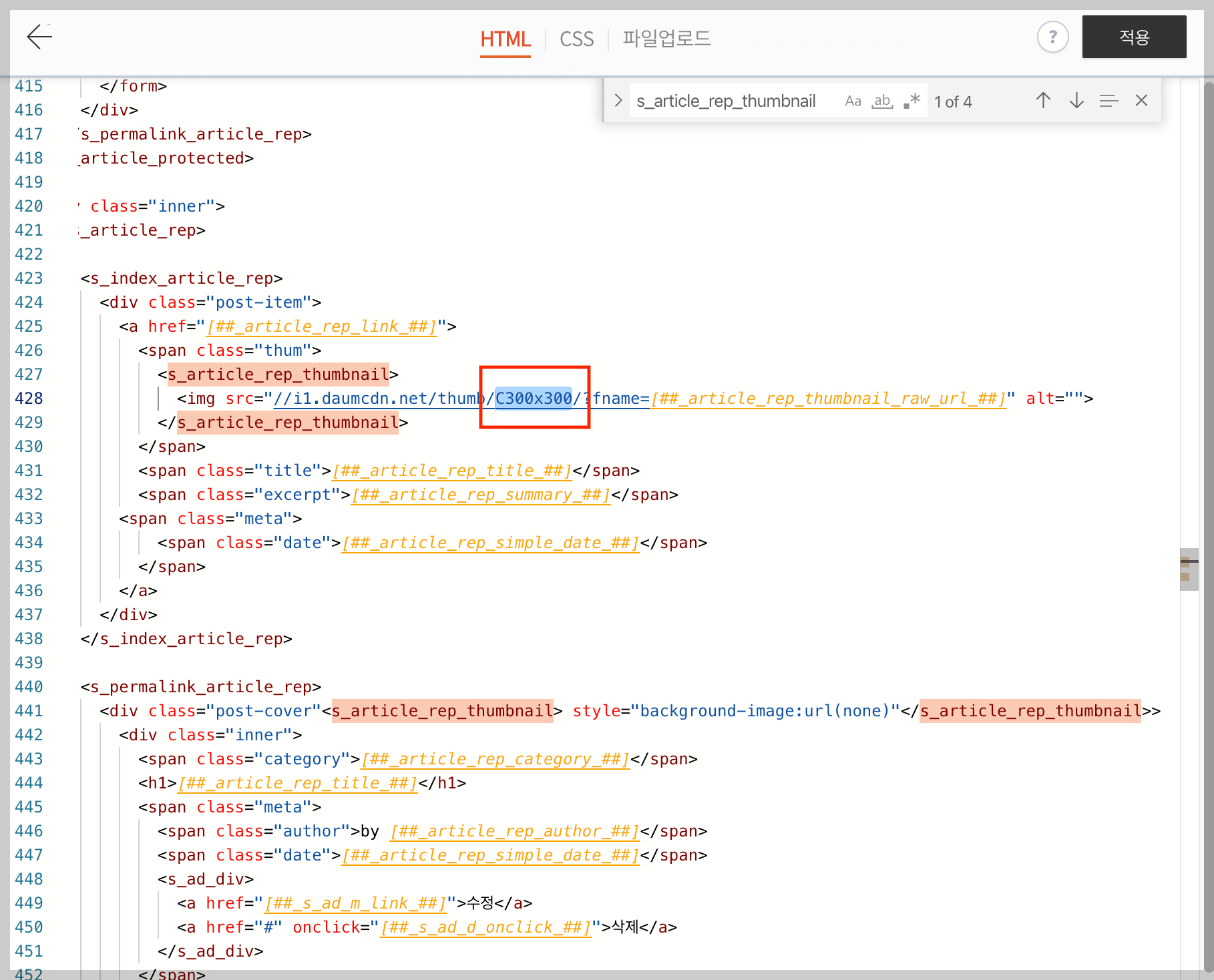1214x980 pixels.
Task: Click the 수정 link text on line 449
Action: pos(480,903)
